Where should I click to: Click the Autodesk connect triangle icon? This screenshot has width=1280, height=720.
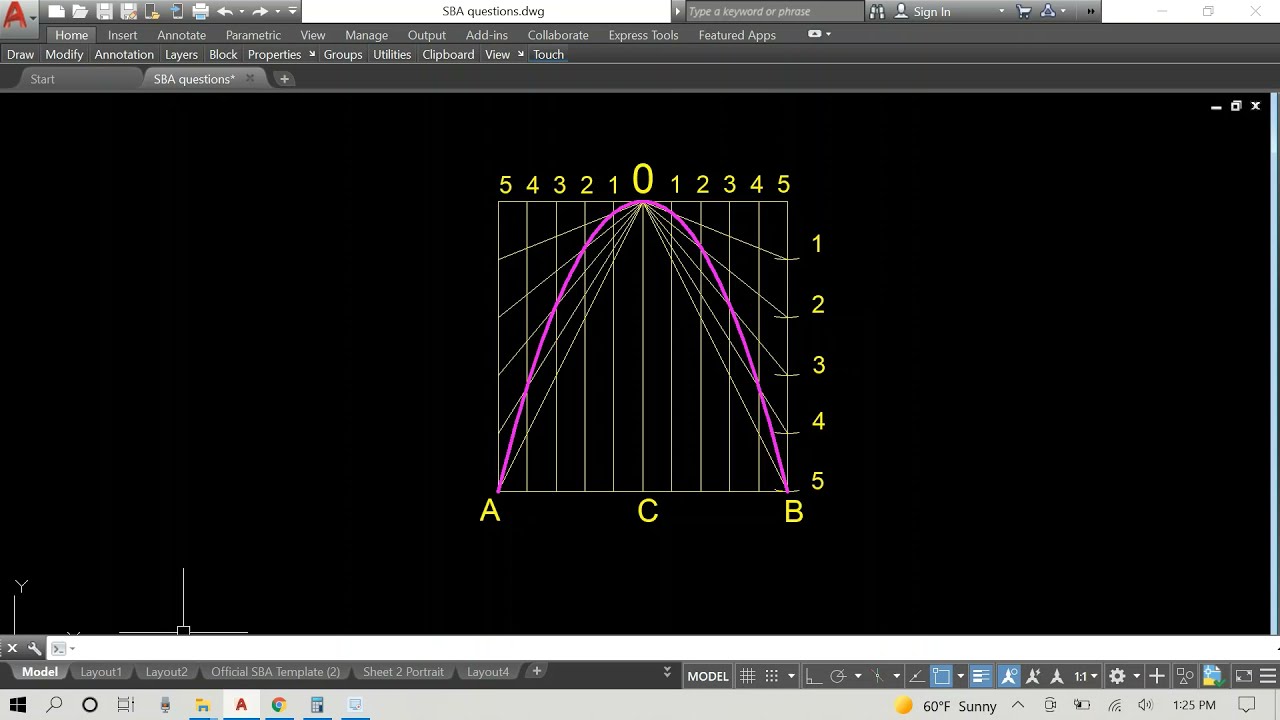[x=1048, y=11]
